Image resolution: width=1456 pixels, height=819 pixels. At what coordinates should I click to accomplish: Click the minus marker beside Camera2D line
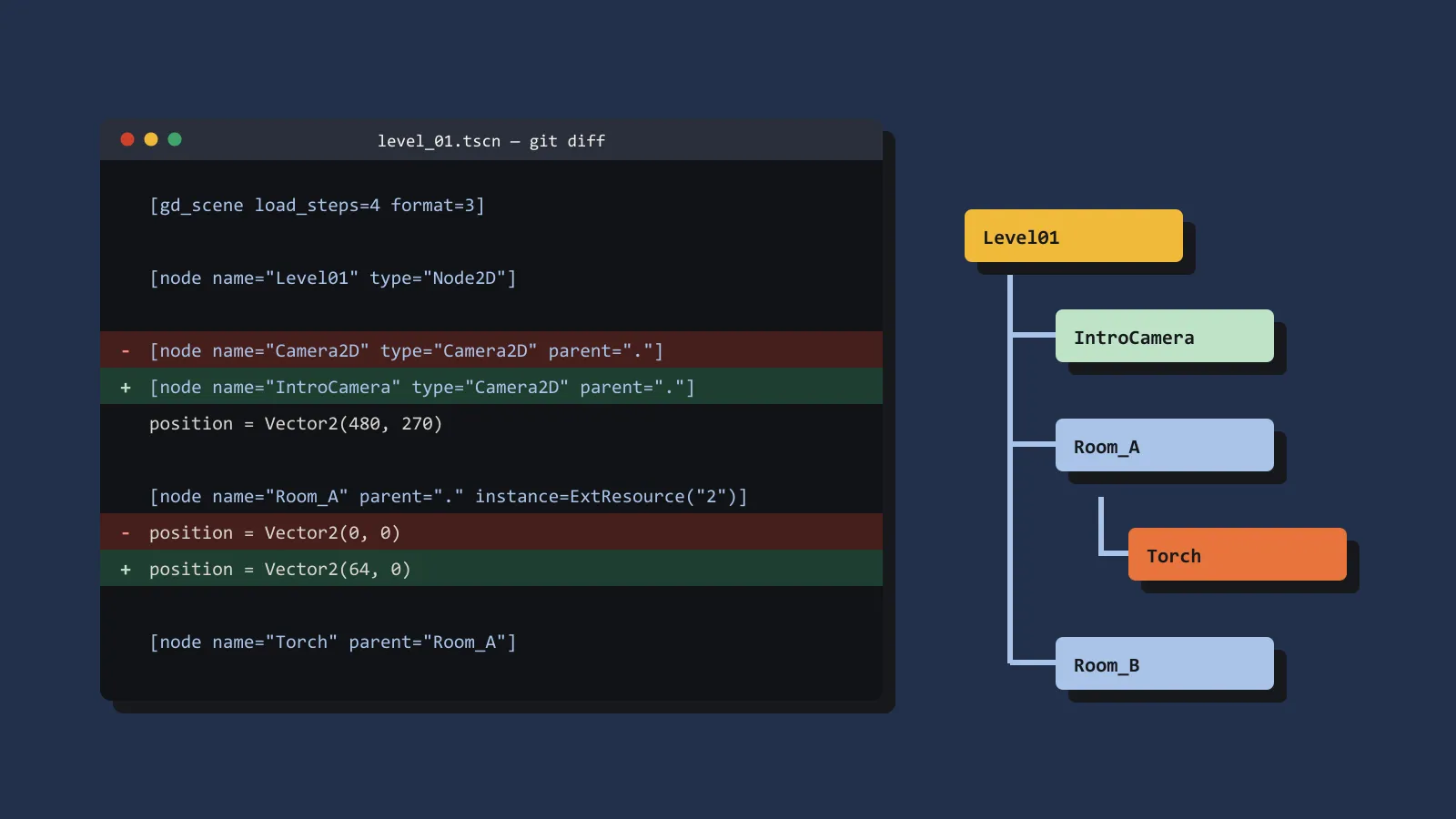pyautogui.click(x=126, y=350)
